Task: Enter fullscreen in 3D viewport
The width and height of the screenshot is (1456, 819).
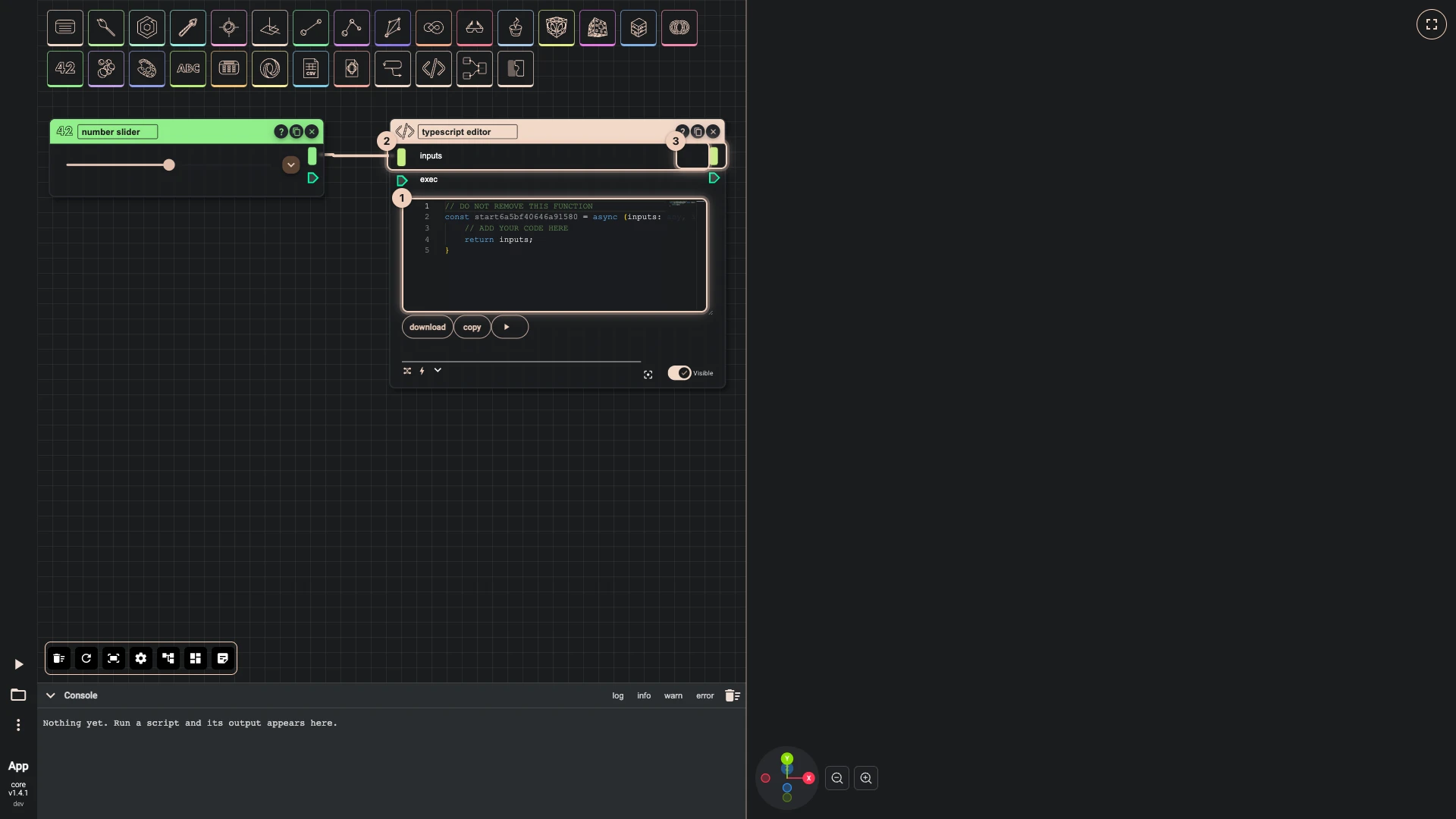Action: (x=1432, y=24)
